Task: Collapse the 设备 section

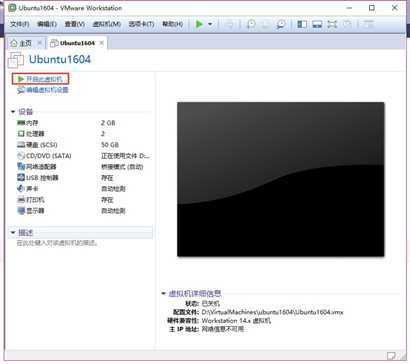Action: tap(13, 112)
